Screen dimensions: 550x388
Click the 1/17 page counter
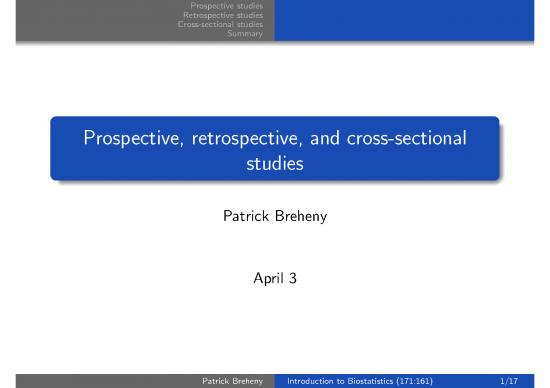509,381
